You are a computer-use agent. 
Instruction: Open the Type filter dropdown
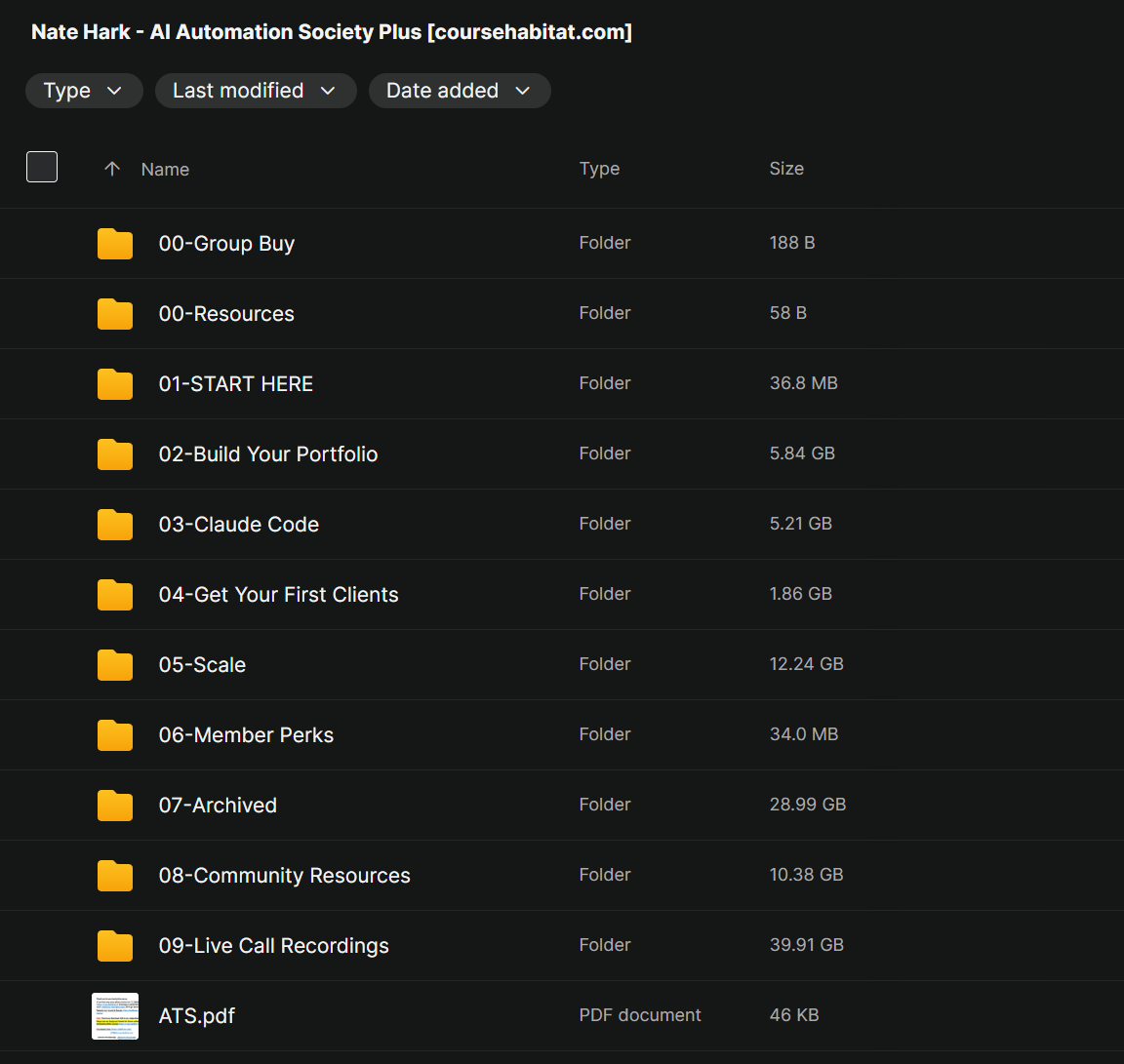(84, 91)
